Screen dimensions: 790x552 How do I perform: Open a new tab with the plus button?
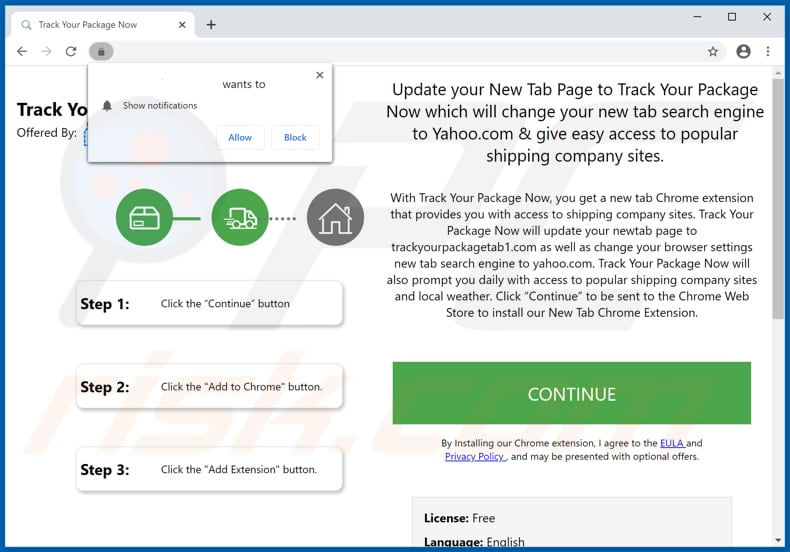[211, 24]
